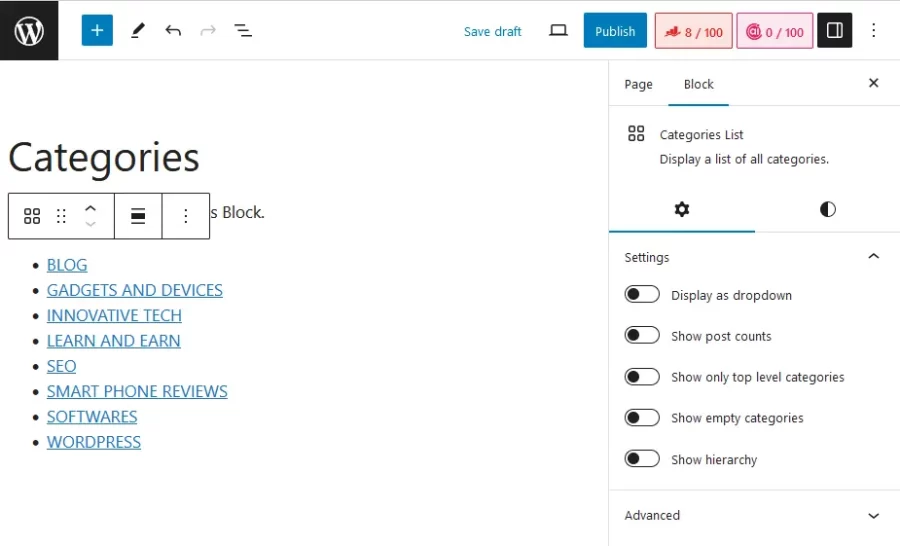Open the laptop preview icon
The height and width of the screenshot is (546, 900).
tap(558, 30)
